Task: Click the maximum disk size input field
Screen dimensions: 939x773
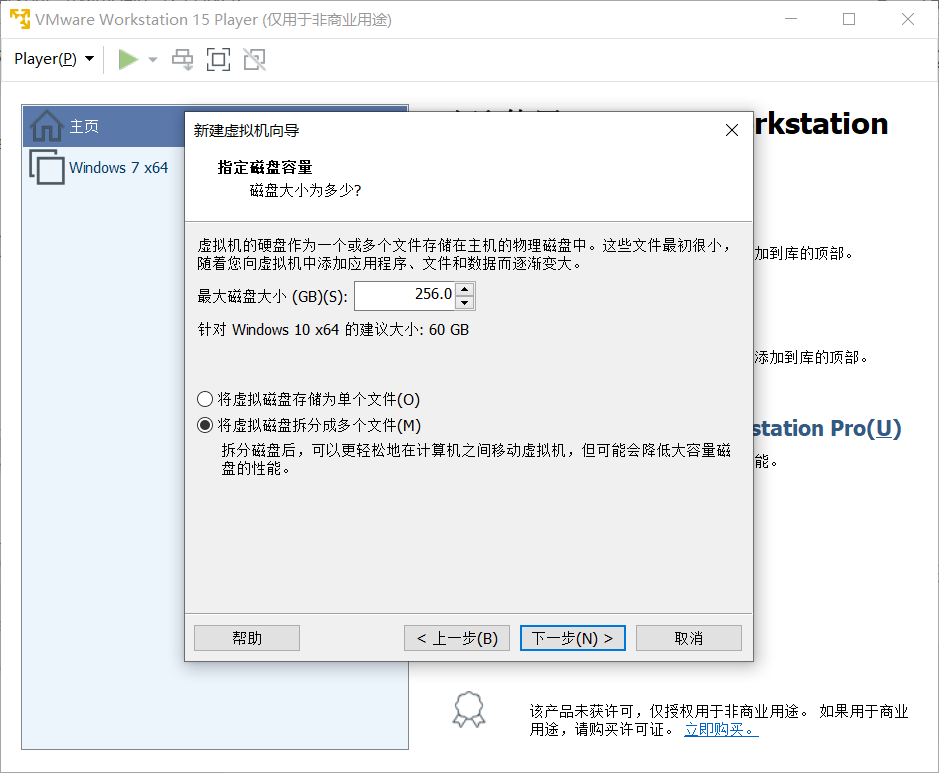Action: coord(405,295)
